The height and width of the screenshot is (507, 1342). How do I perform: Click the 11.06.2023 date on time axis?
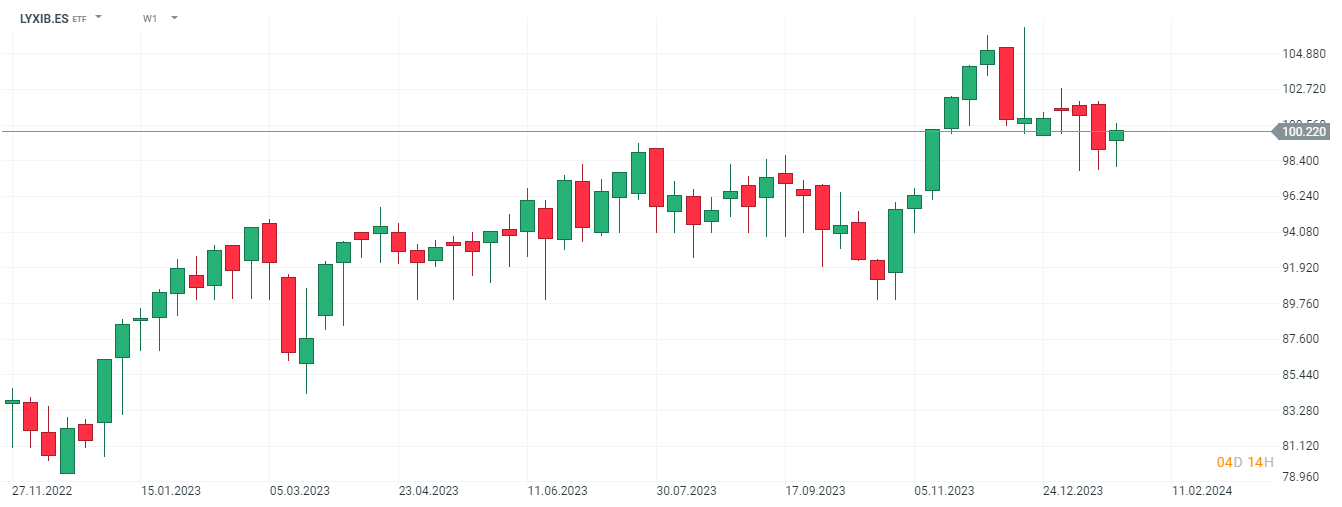click(558, 491)
